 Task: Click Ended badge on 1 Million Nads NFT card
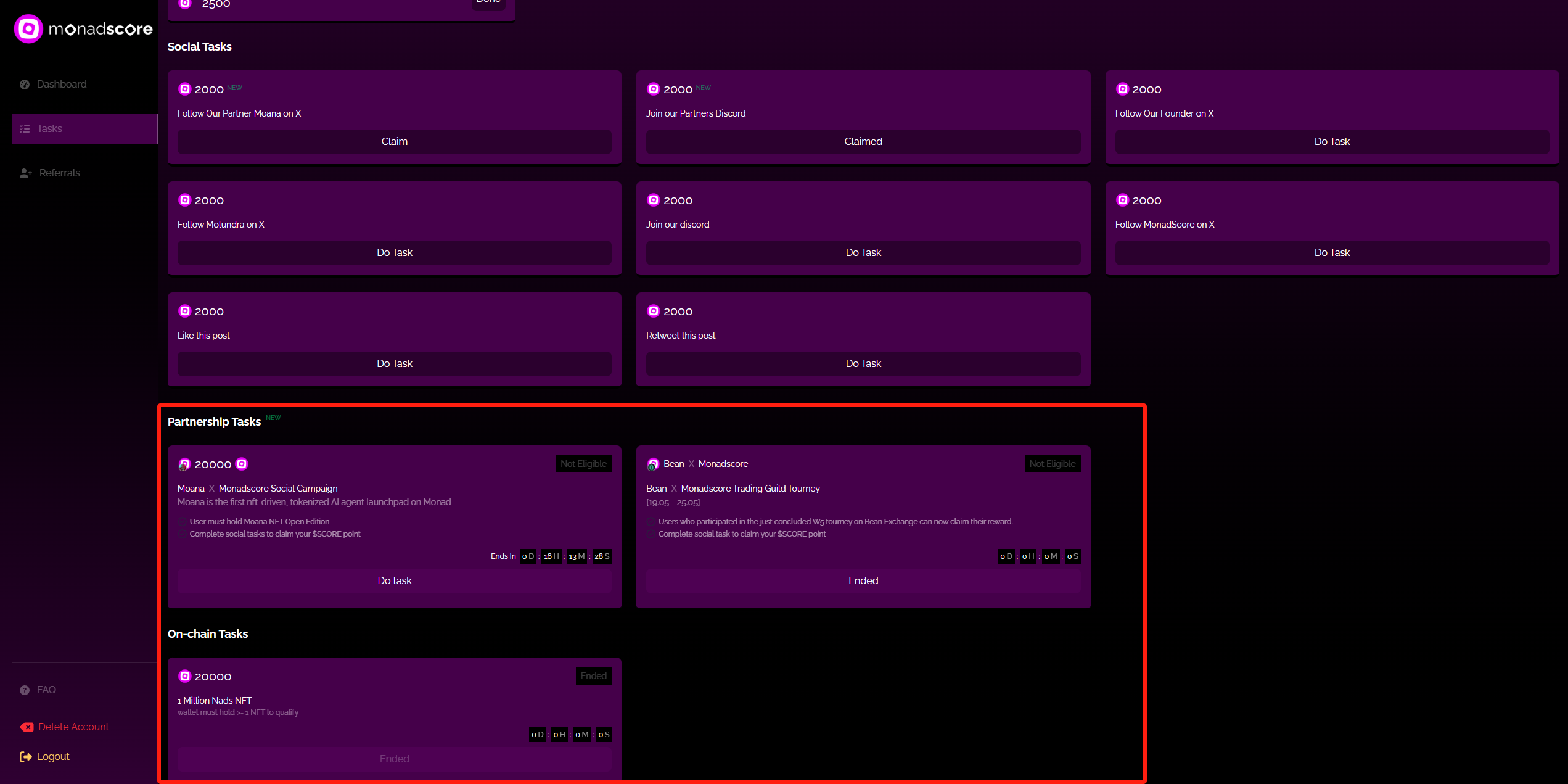(x=594, y=676)
